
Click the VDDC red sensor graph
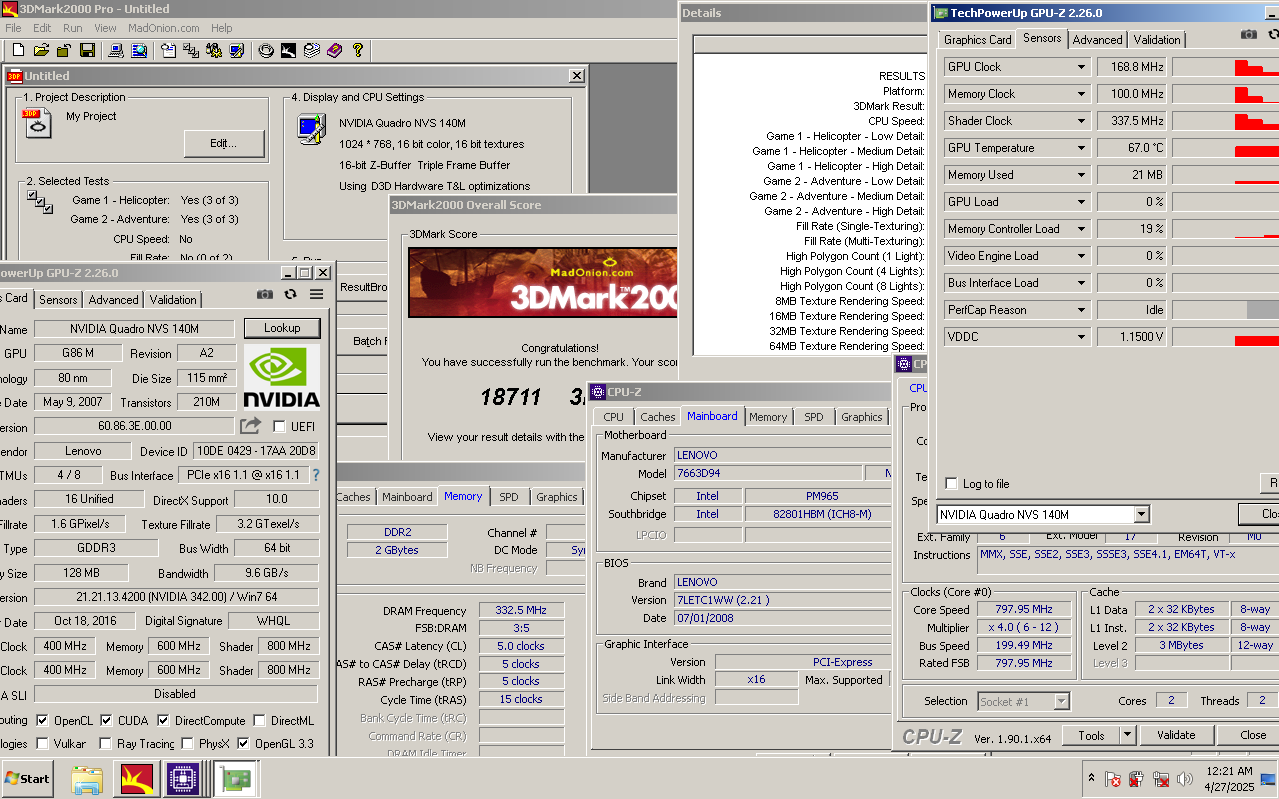[x=1225, y=337]
